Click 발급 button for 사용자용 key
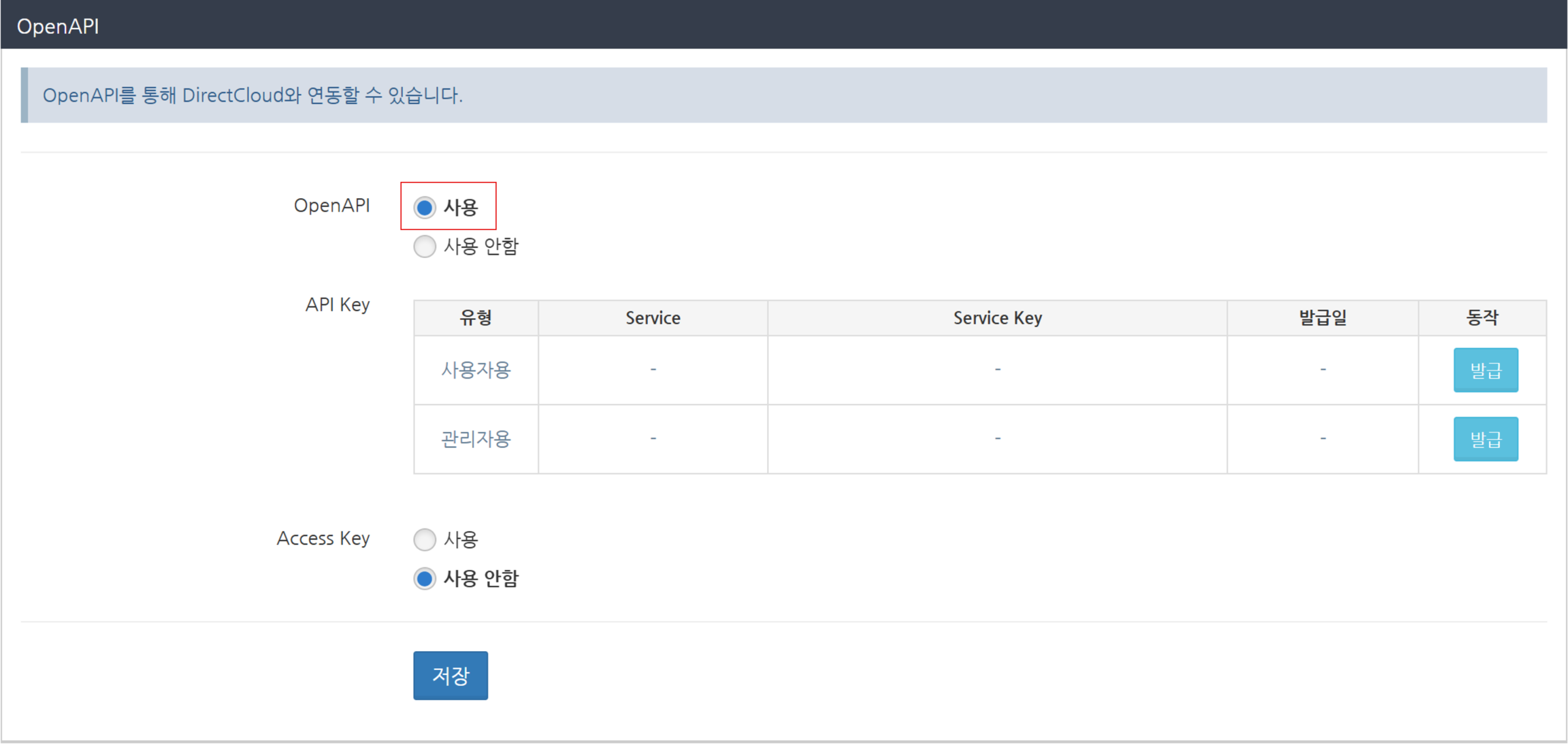Viewport: 1568px width, 745px height. (x=1485, y=370)
